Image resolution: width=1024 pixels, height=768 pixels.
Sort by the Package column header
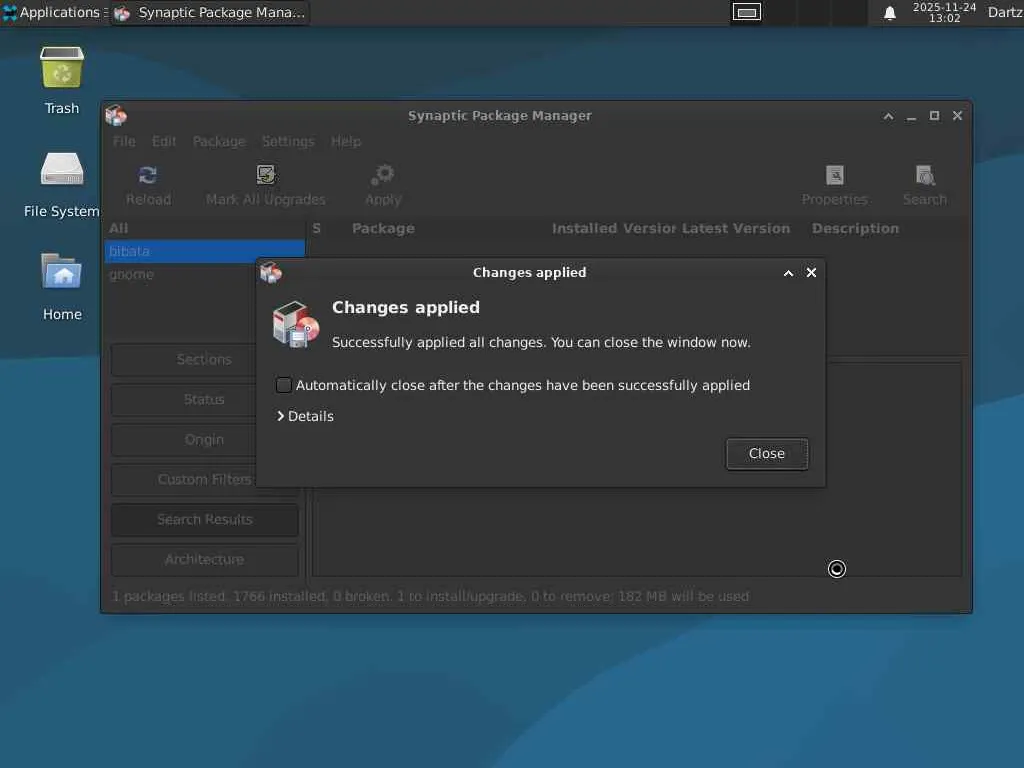(x=383, y=229)
